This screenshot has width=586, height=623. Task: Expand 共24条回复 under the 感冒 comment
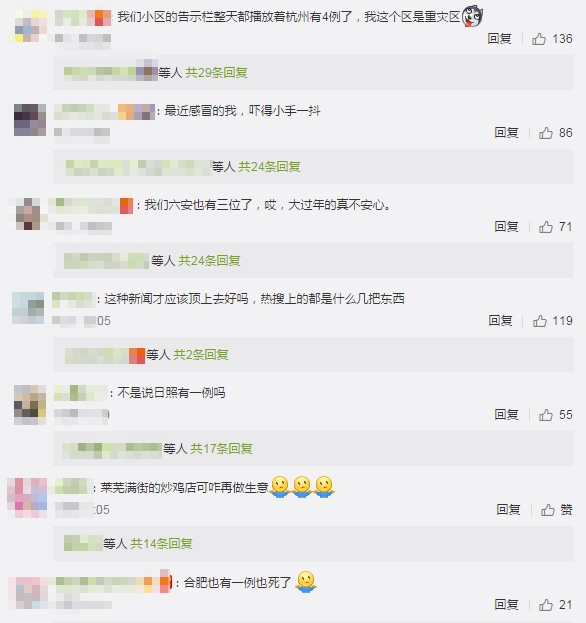pos(269,166)
